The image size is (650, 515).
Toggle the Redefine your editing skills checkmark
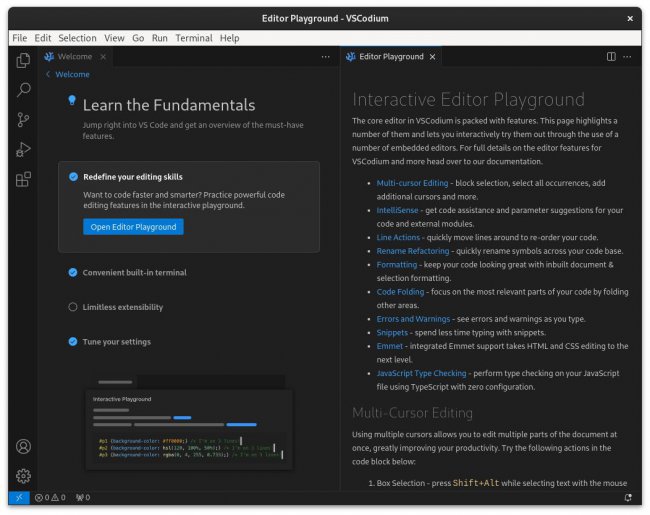73,177
